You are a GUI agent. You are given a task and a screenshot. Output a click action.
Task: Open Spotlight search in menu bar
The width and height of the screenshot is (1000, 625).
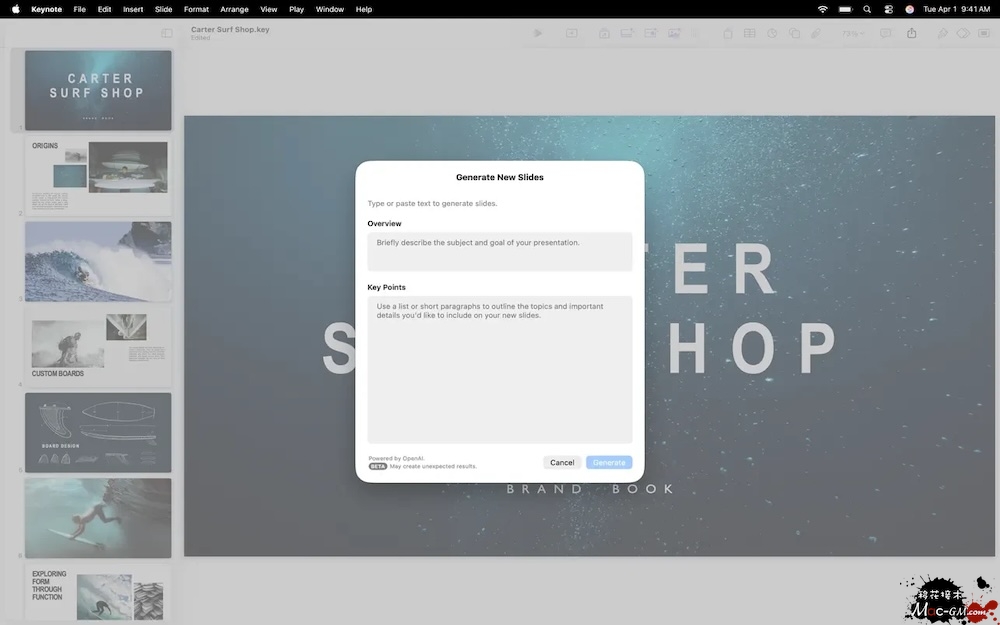tap(868, 9)
